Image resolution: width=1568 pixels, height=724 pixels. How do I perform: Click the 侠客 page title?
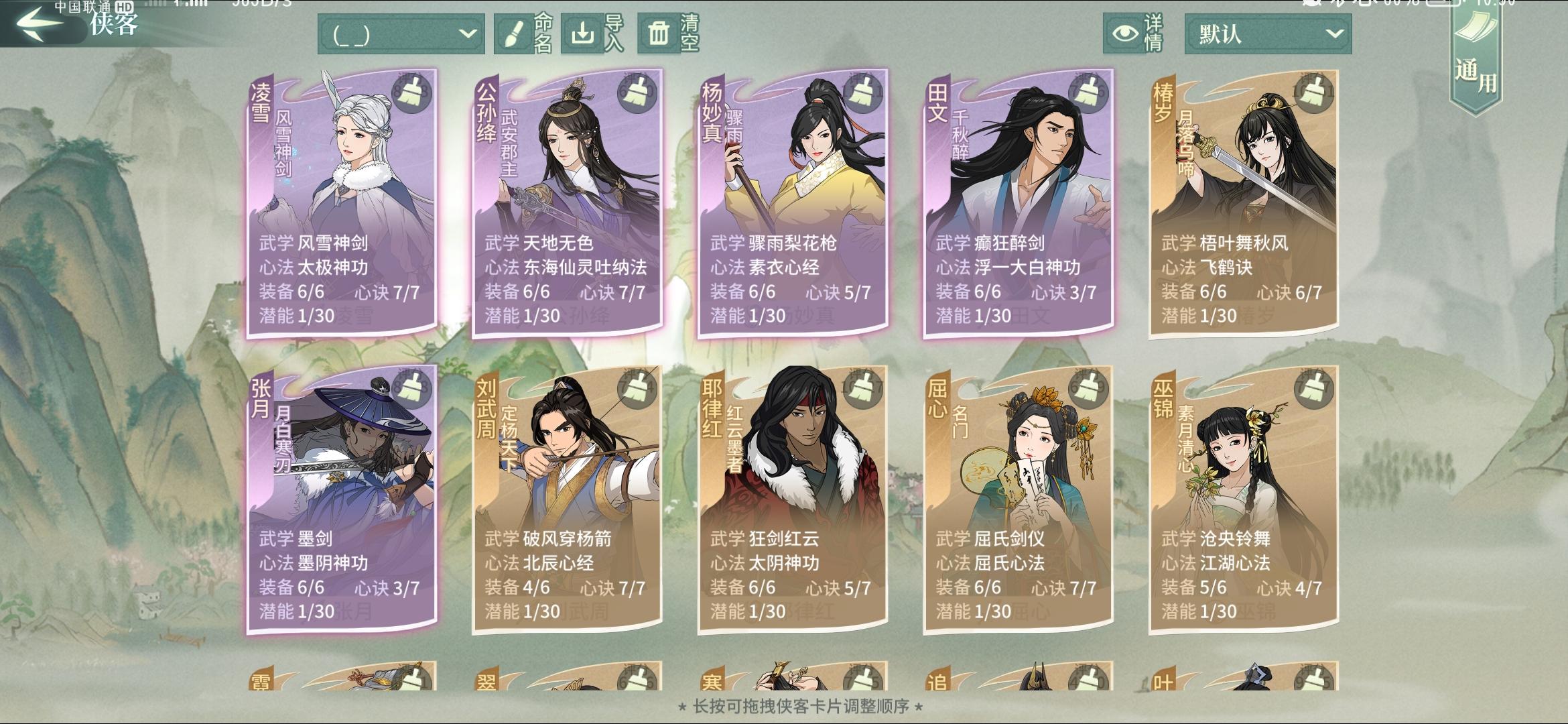pyautogui.click(x=115, y=24)
